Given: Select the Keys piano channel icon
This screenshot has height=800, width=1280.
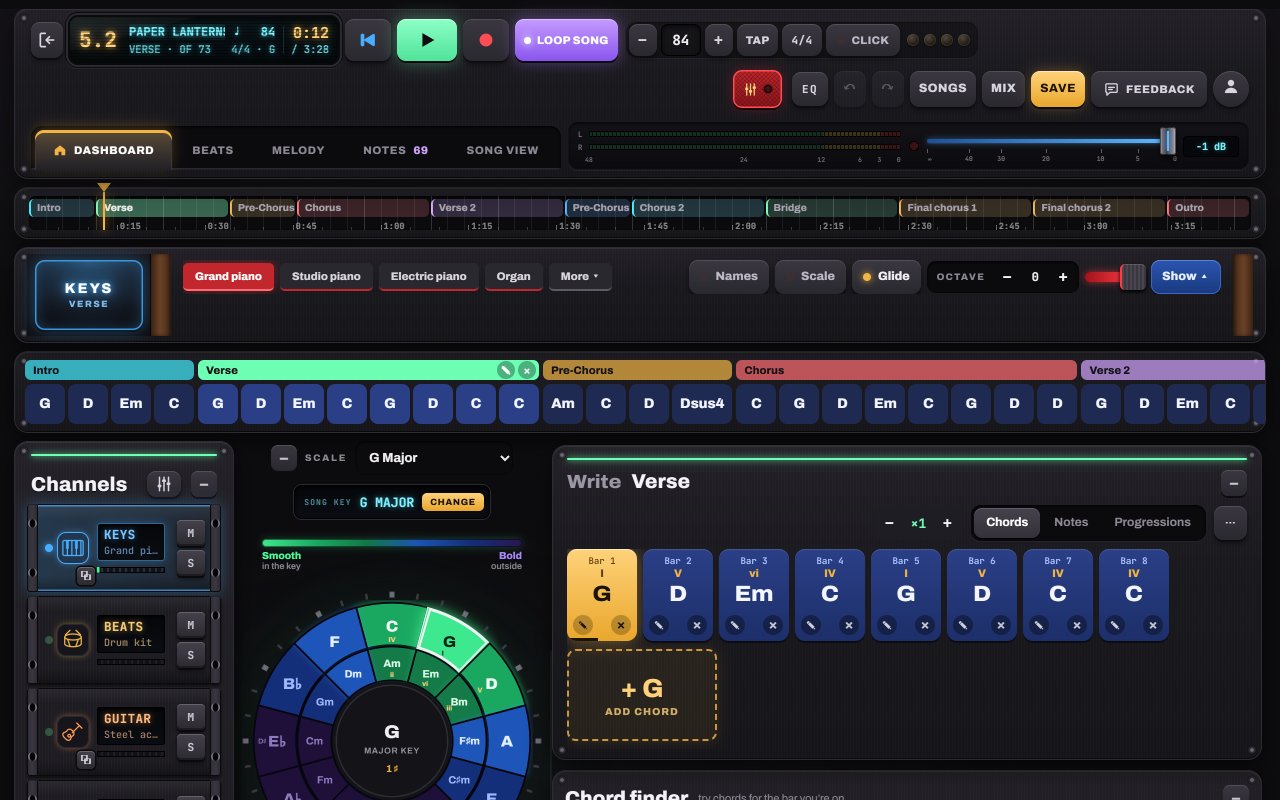Looking at the screenshot, I should (x=73, y=548).
